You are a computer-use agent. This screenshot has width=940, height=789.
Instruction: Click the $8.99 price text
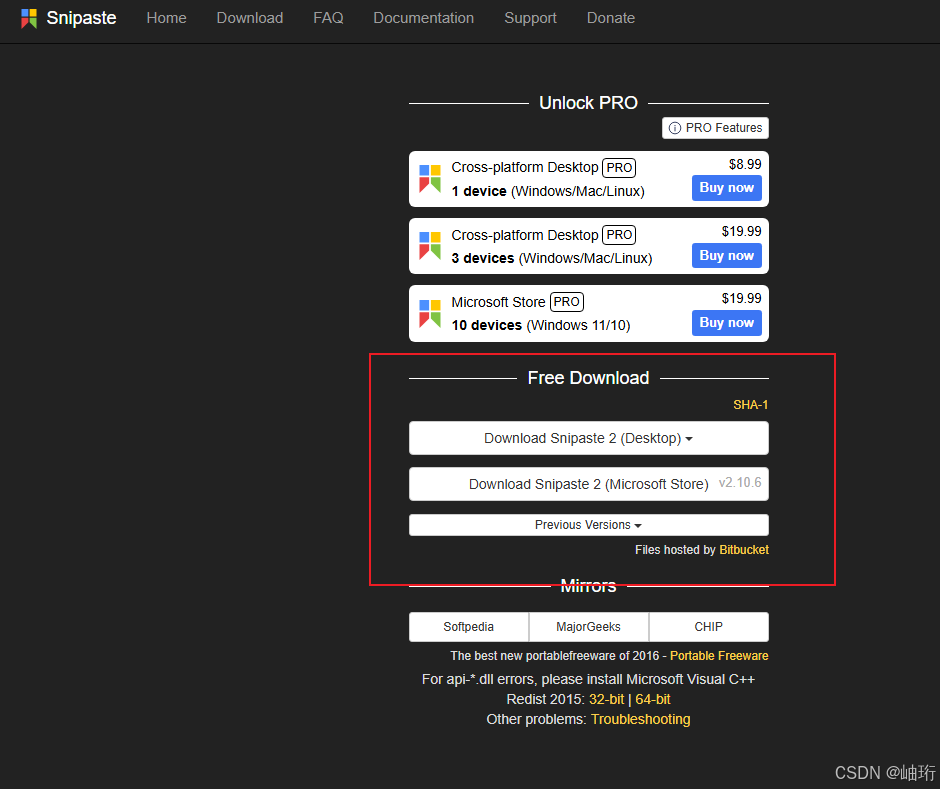click(x=745, y=164)
